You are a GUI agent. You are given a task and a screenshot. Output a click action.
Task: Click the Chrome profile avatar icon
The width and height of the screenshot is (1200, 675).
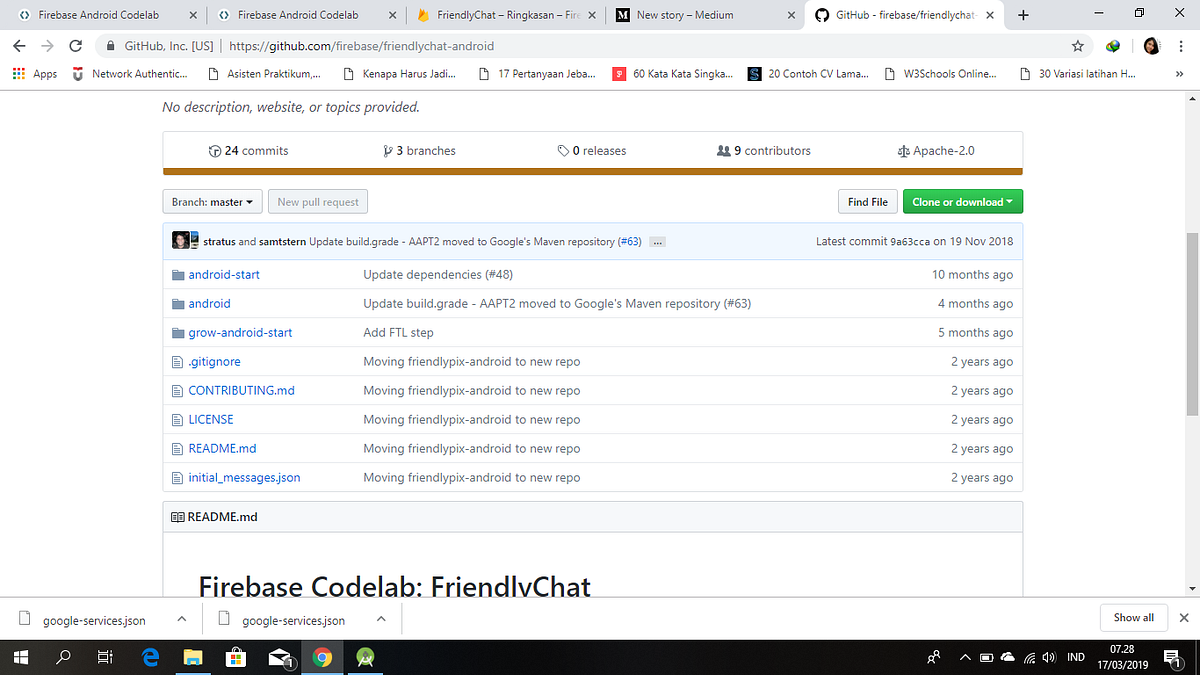coord(1151,46)
